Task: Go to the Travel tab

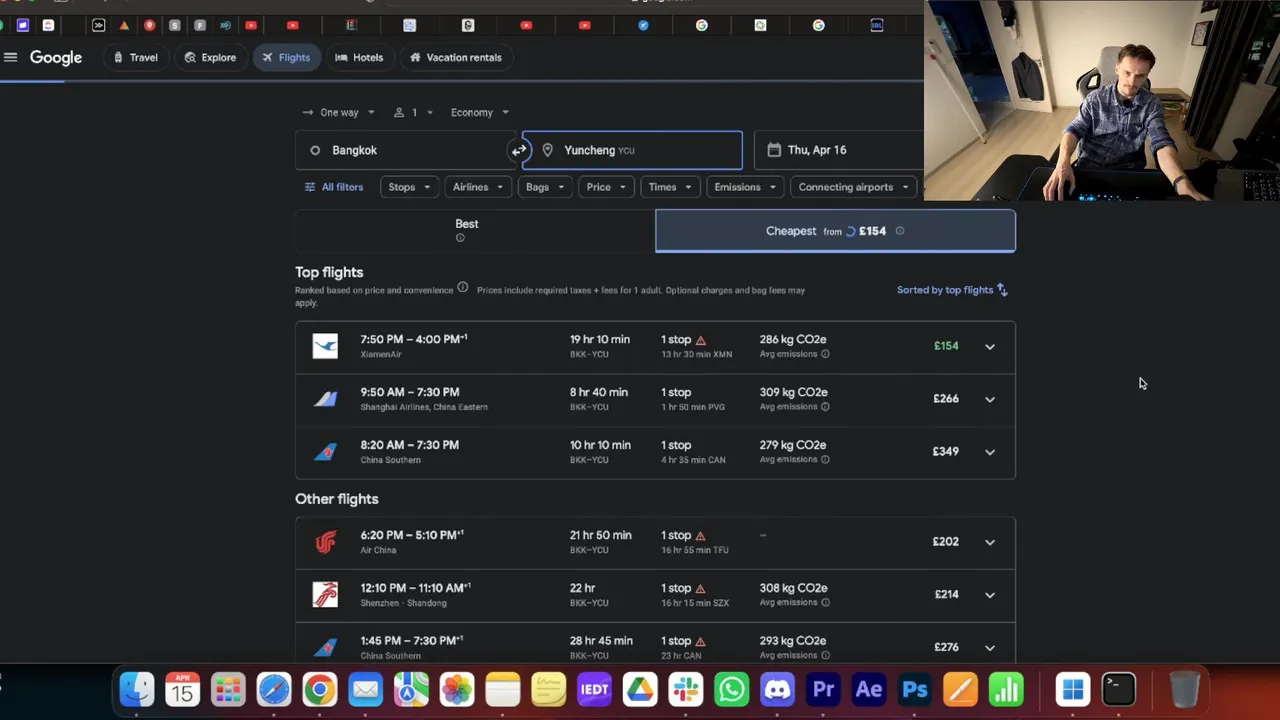Action: pyautogui.click(x=136, y=58)
